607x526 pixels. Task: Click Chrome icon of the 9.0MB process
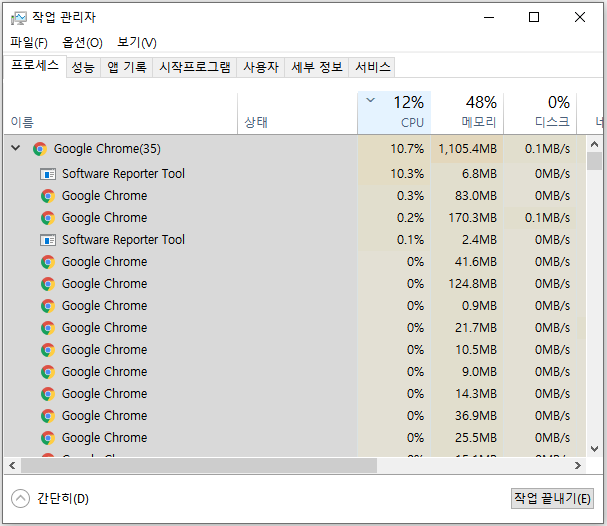(x=48, y=372)
